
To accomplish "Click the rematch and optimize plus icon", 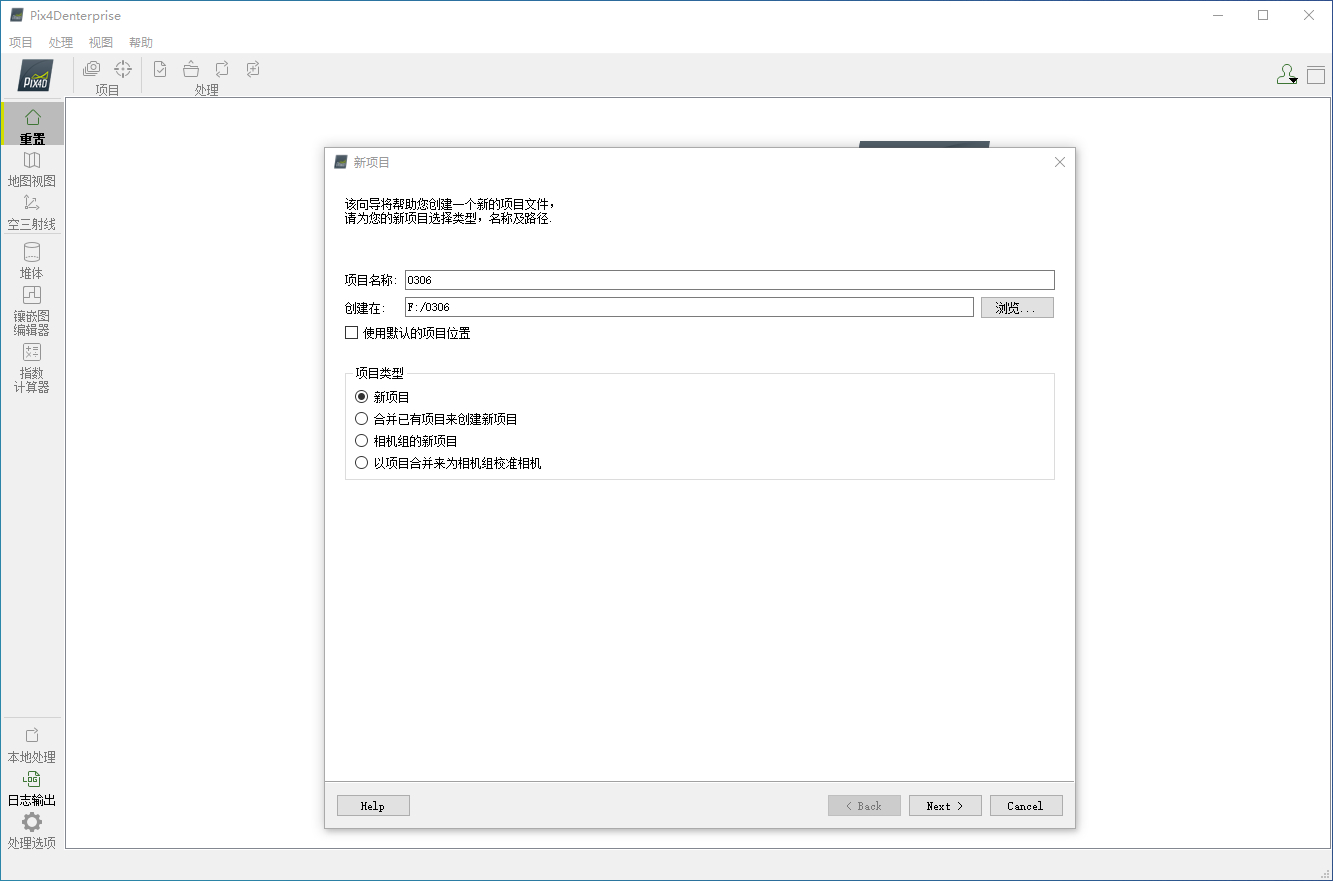I will point(253,68).
